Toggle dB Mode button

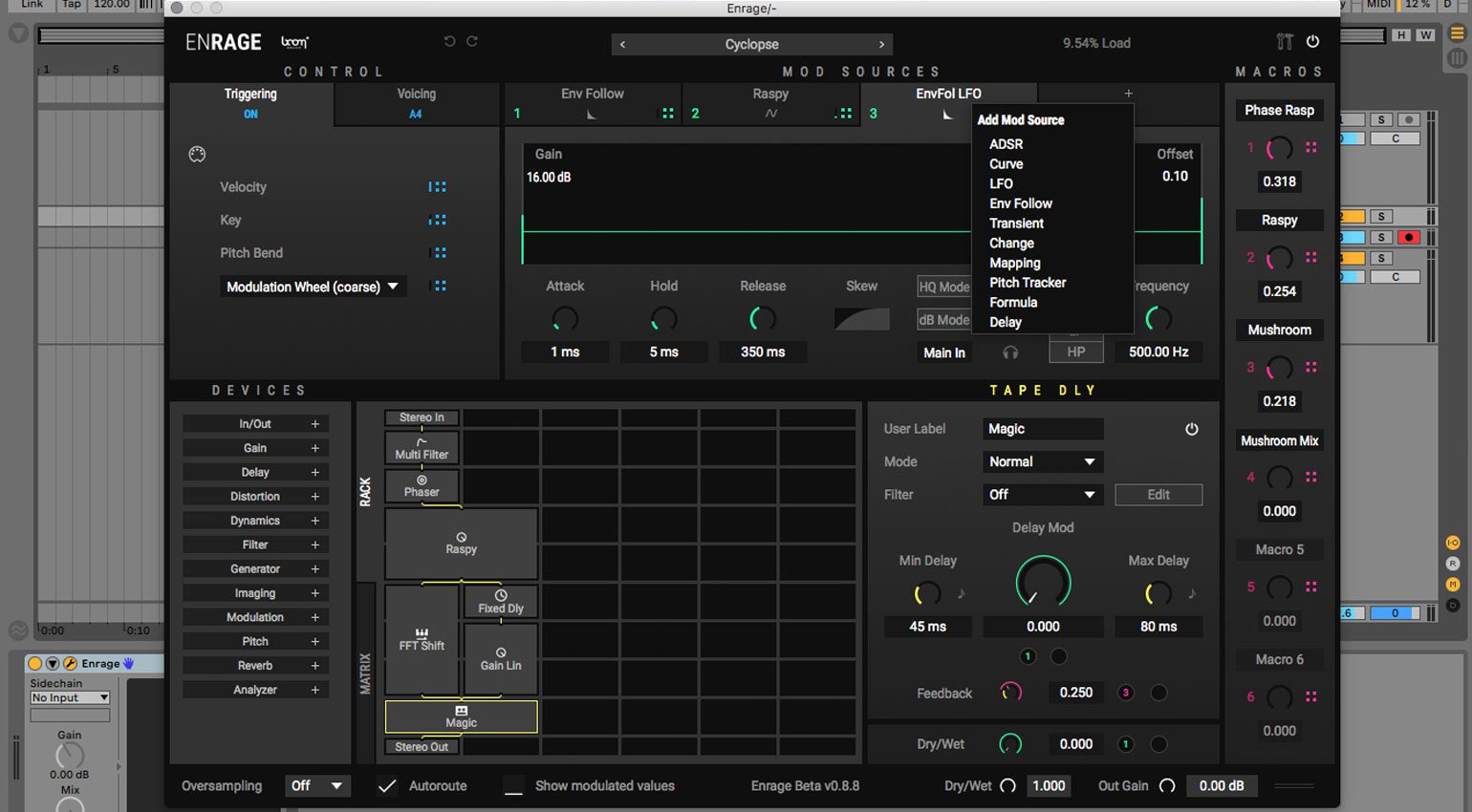pos(943,320)
